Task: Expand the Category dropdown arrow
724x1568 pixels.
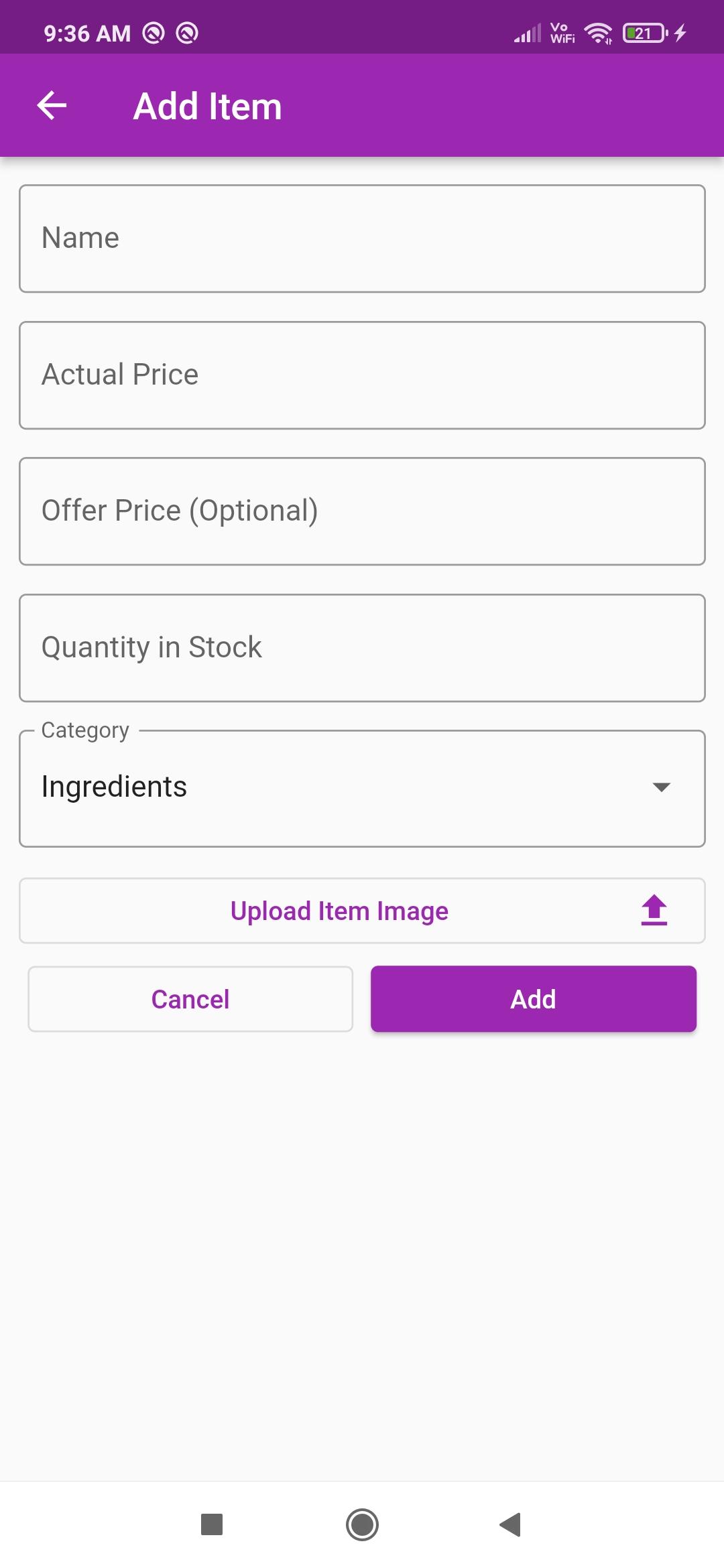Action: (x=661, y=787)
